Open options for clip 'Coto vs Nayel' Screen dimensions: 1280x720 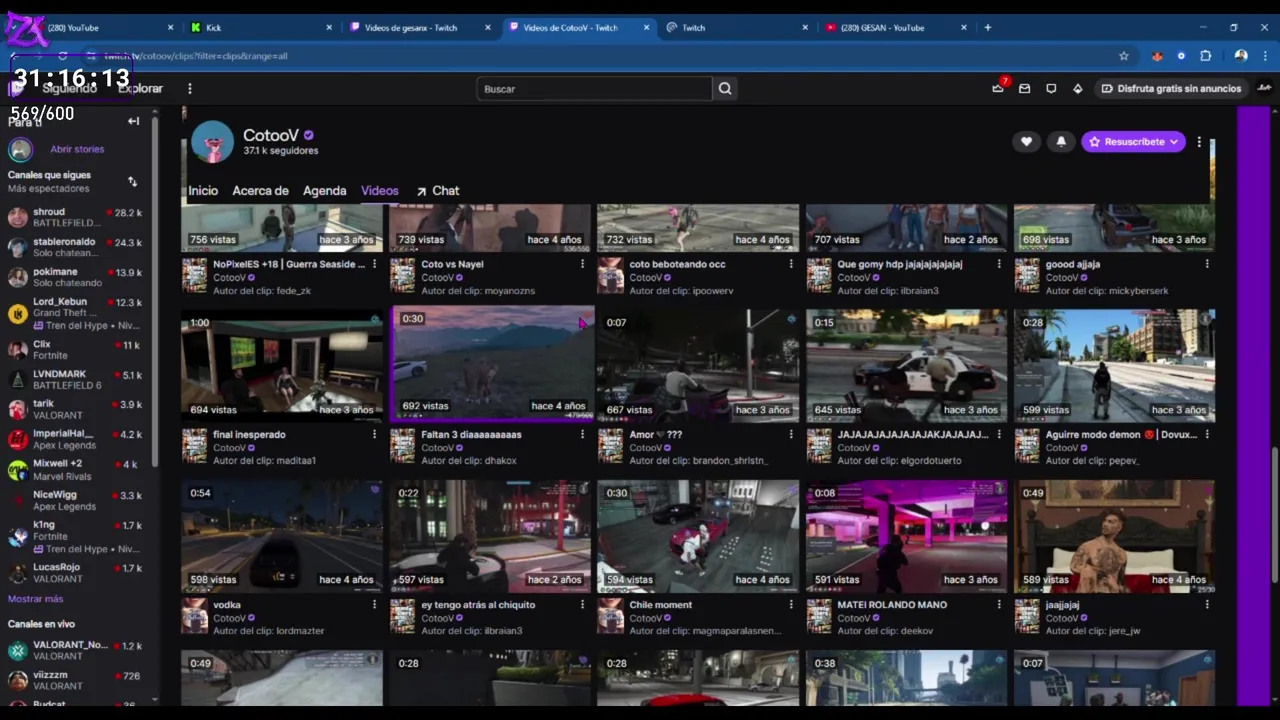click(x=582, y=264)
